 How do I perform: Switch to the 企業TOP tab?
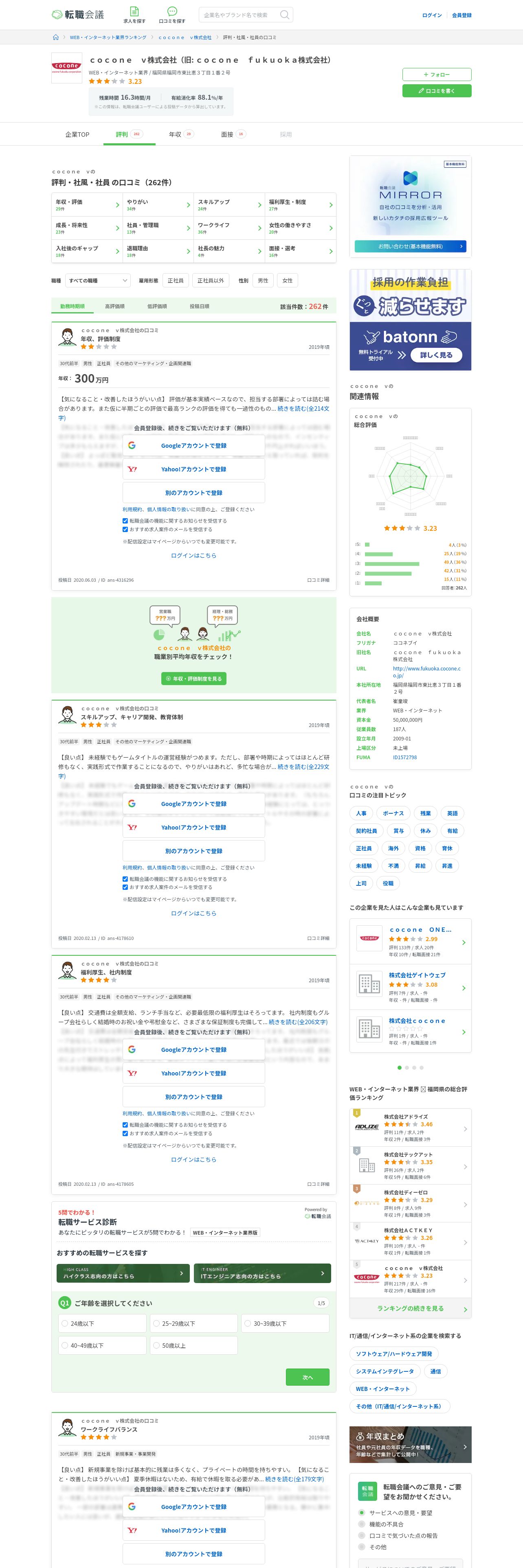[x=77, y=134]
